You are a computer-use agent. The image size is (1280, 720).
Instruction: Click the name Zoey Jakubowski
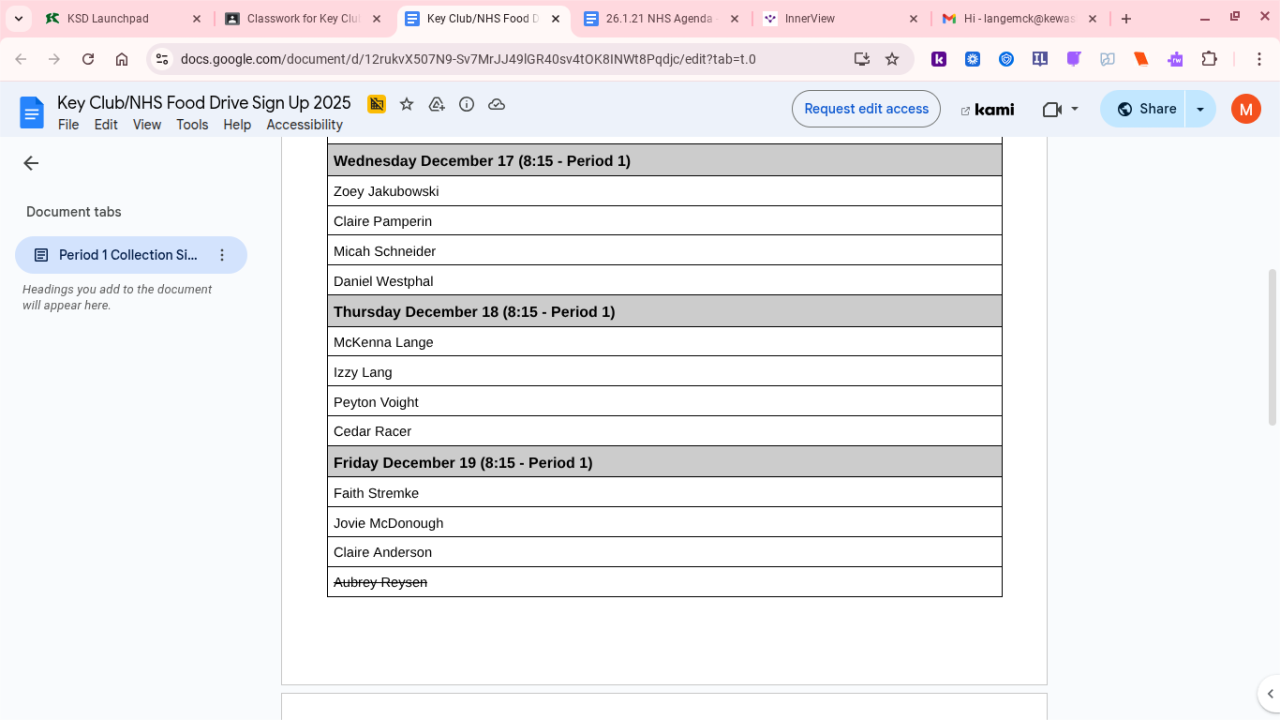(x=386, y=191)
